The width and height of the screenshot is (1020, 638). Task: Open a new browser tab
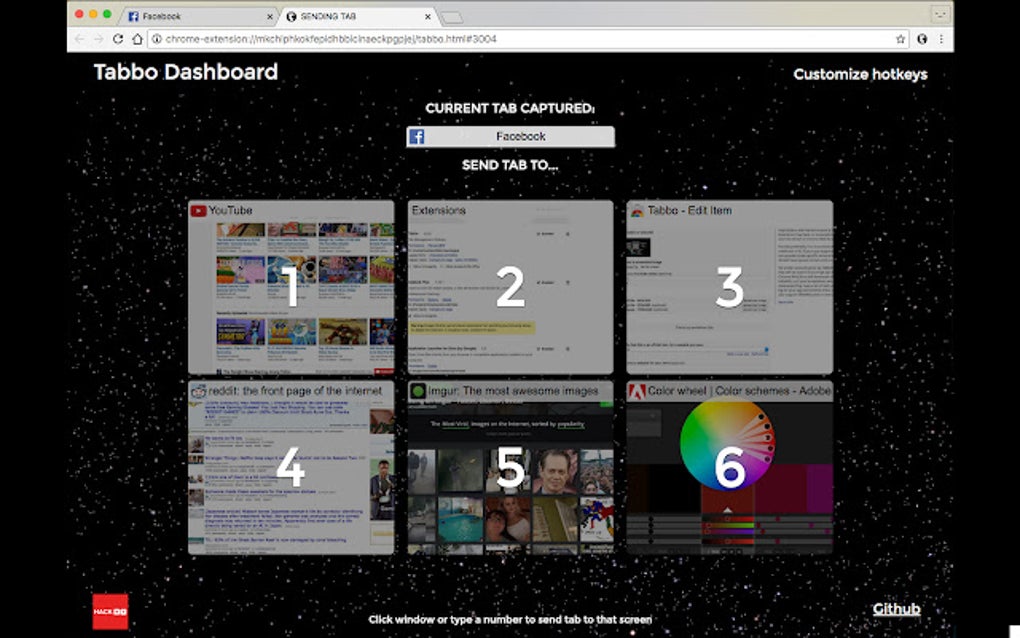click(x=451, y=18)
